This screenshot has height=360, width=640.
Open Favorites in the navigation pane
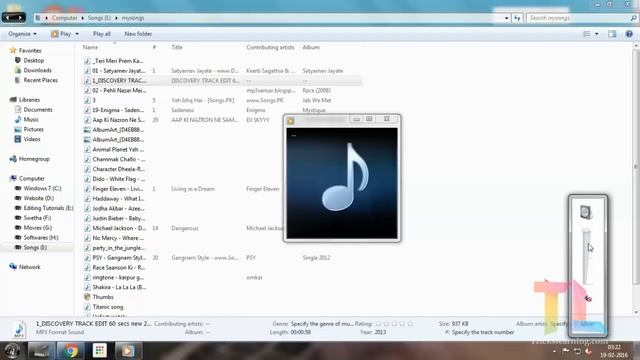click(30, 51)
